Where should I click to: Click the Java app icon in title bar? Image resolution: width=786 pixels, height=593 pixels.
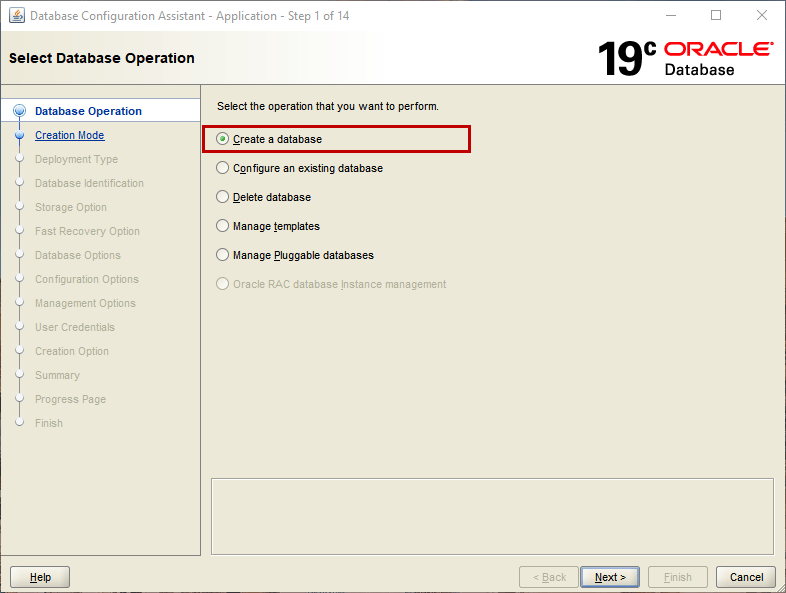[17, 16]
